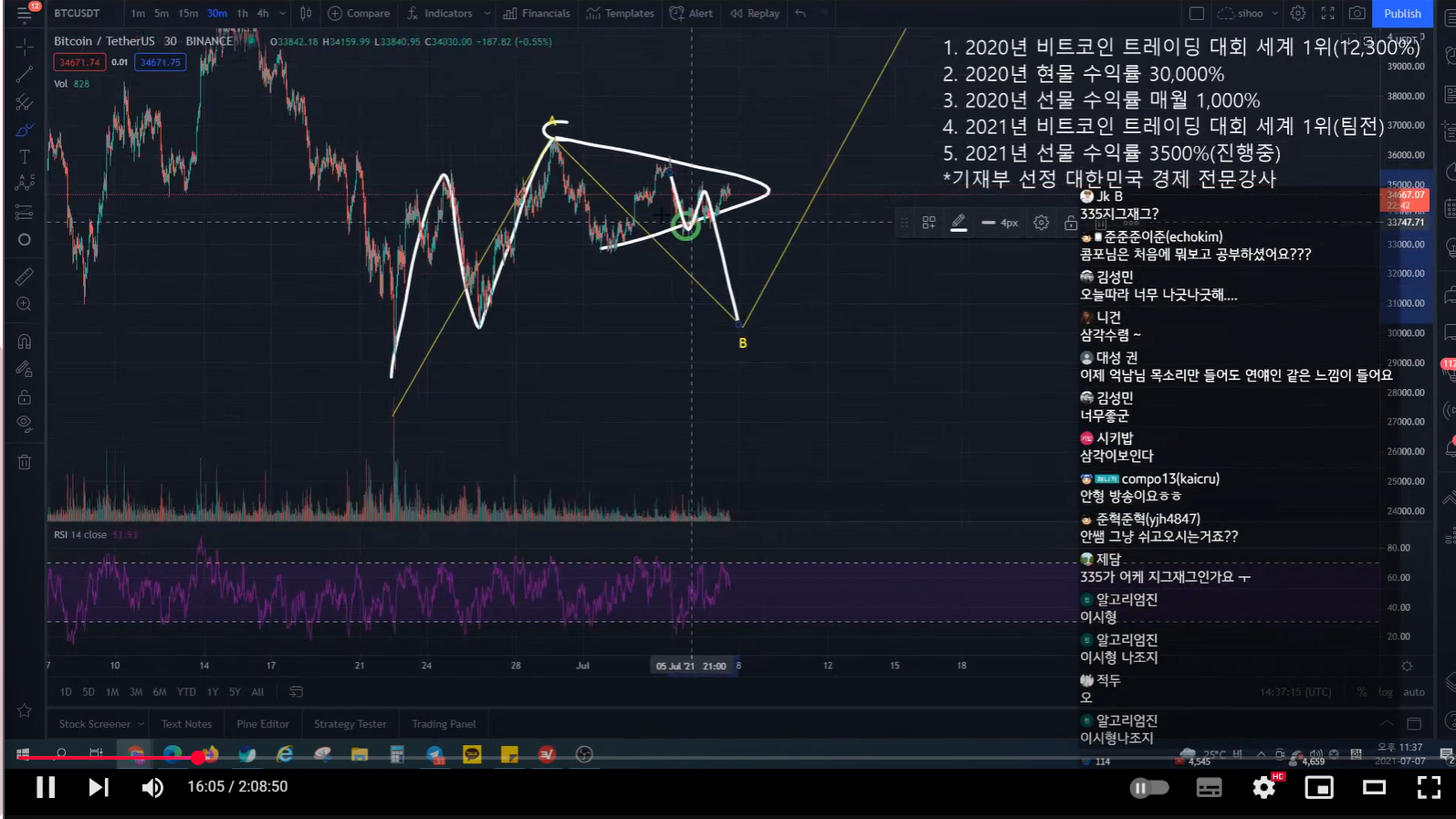
Task: Open the prediction and measurement tools
Action: coord(25,212)
